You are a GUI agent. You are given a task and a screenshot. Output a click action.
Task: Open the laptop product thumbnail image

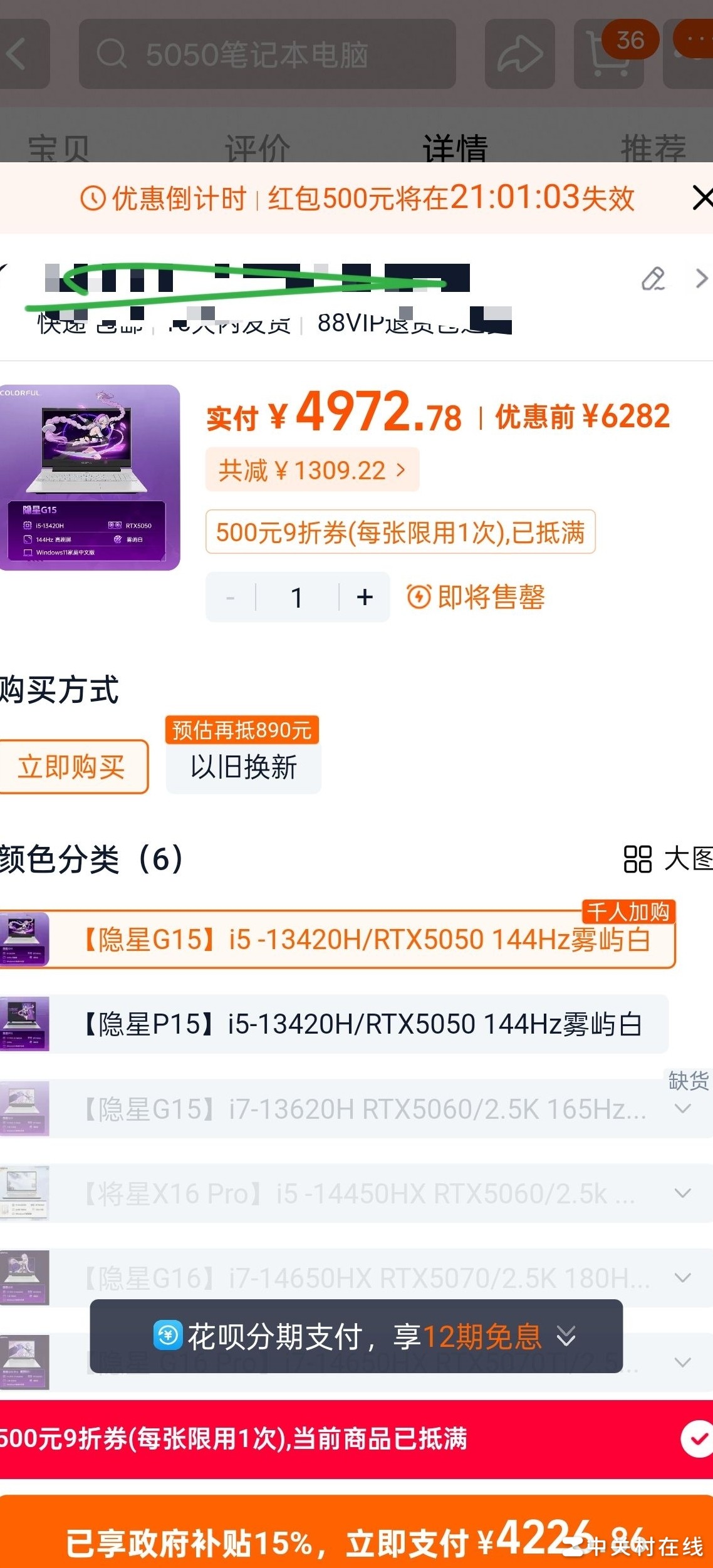[x=90, y=477]
